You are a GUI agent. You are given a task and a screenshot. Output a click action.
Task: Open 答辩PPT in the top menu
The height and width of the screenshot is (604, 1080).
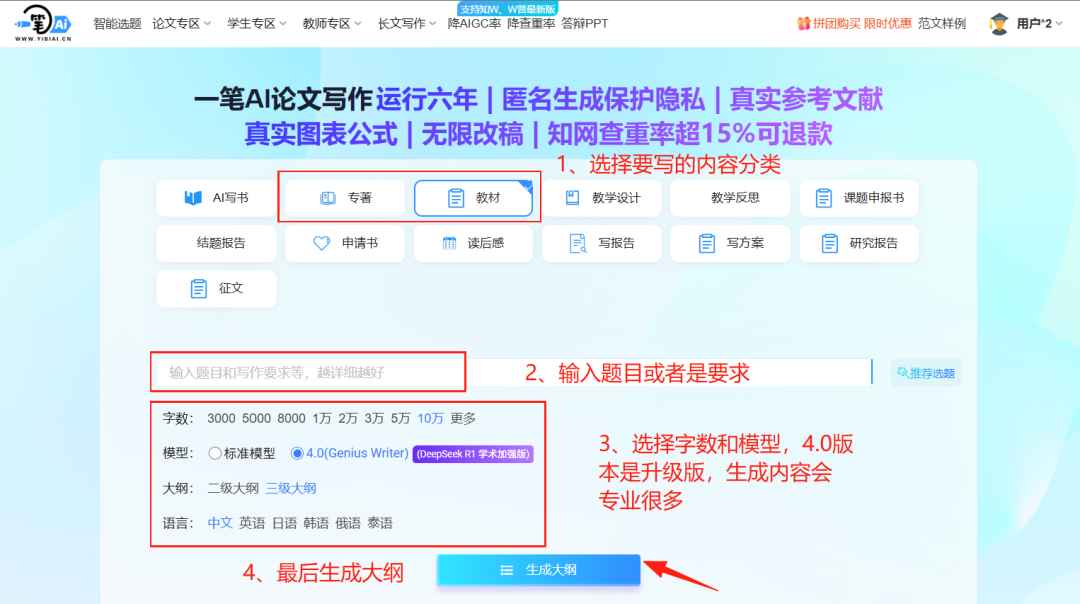585,23
